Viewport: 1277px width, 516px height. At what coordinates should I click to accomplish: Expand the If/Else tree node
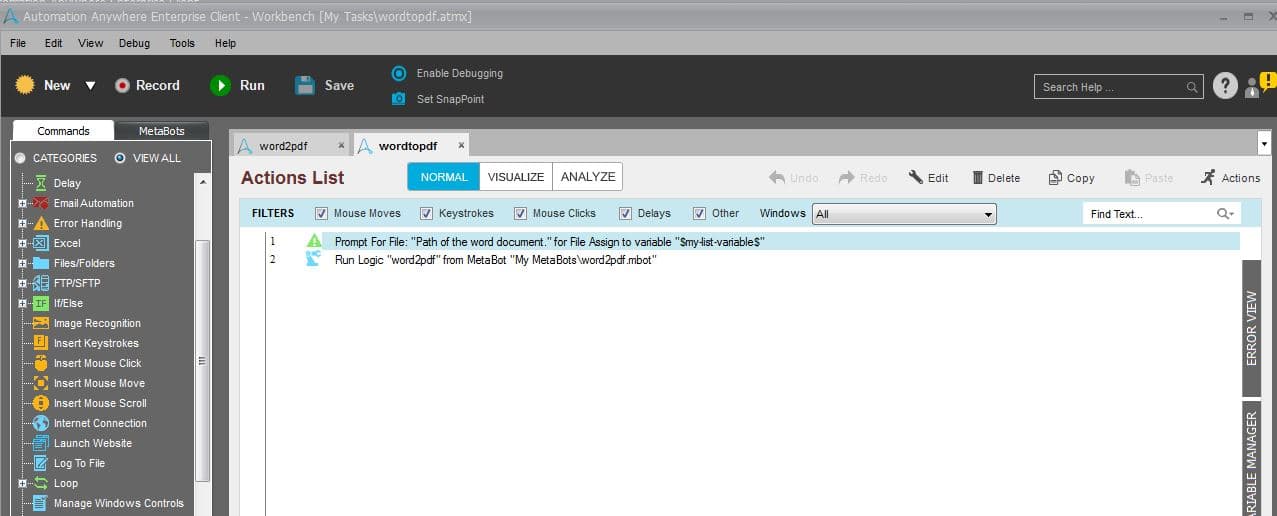coord(22,303)
